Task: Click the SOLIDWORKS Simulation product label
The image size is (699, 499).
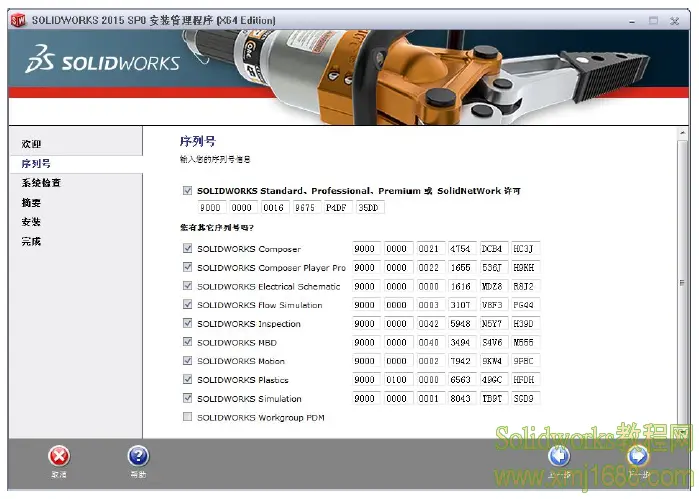Action: pyautogui.click(x=249, y=399)
